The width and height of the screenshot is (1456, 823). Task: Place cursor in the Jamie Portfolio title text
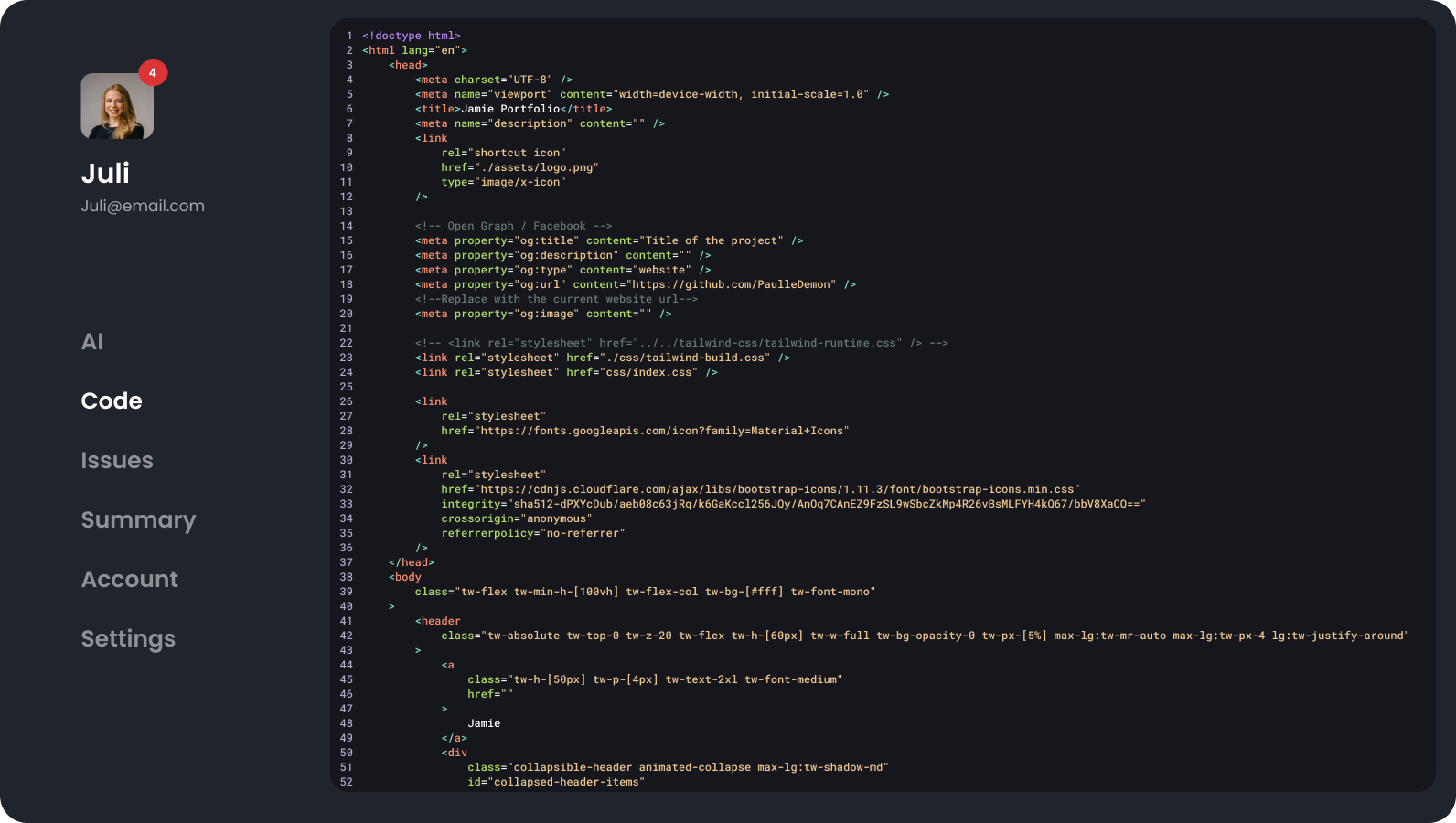(x=510, y=109)
